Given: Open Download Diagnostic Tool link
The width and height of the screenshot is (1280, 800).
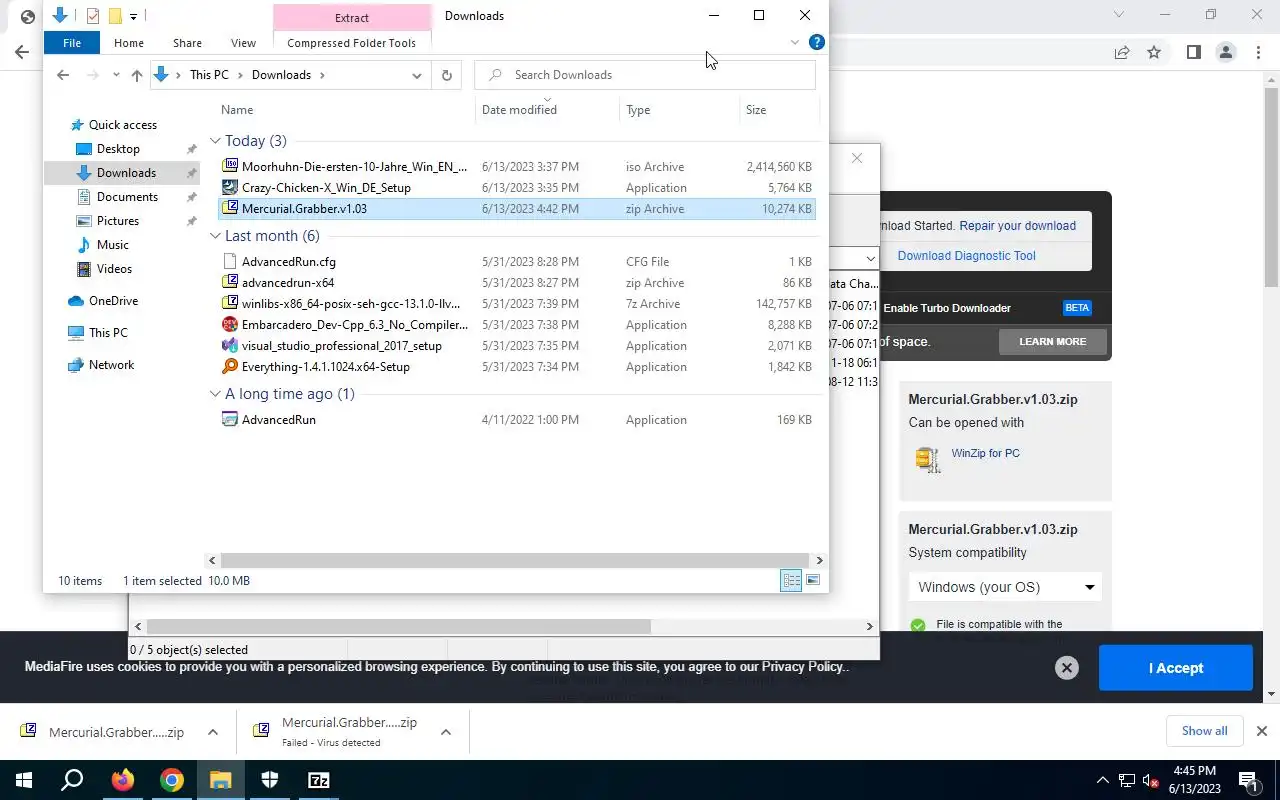Looking at the screenshot, I should 967,256.
